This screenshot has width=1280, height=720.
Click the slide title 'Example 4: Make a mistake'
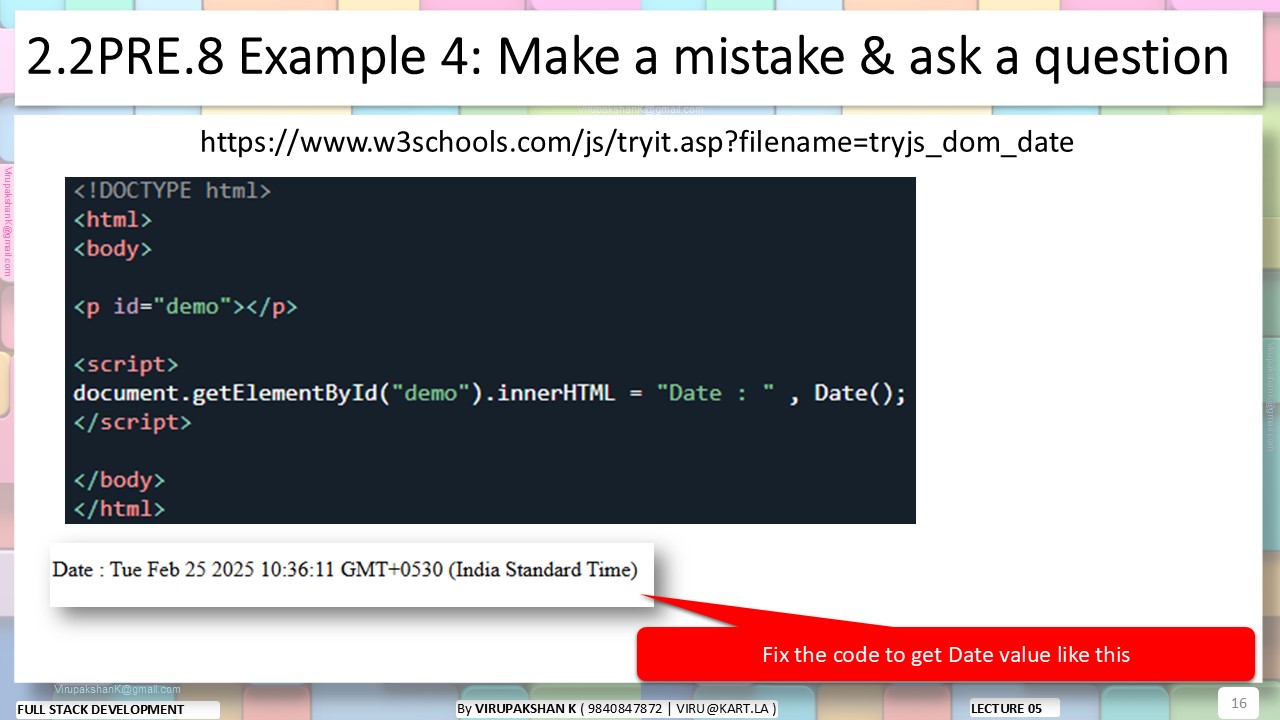tap(627, 58)
